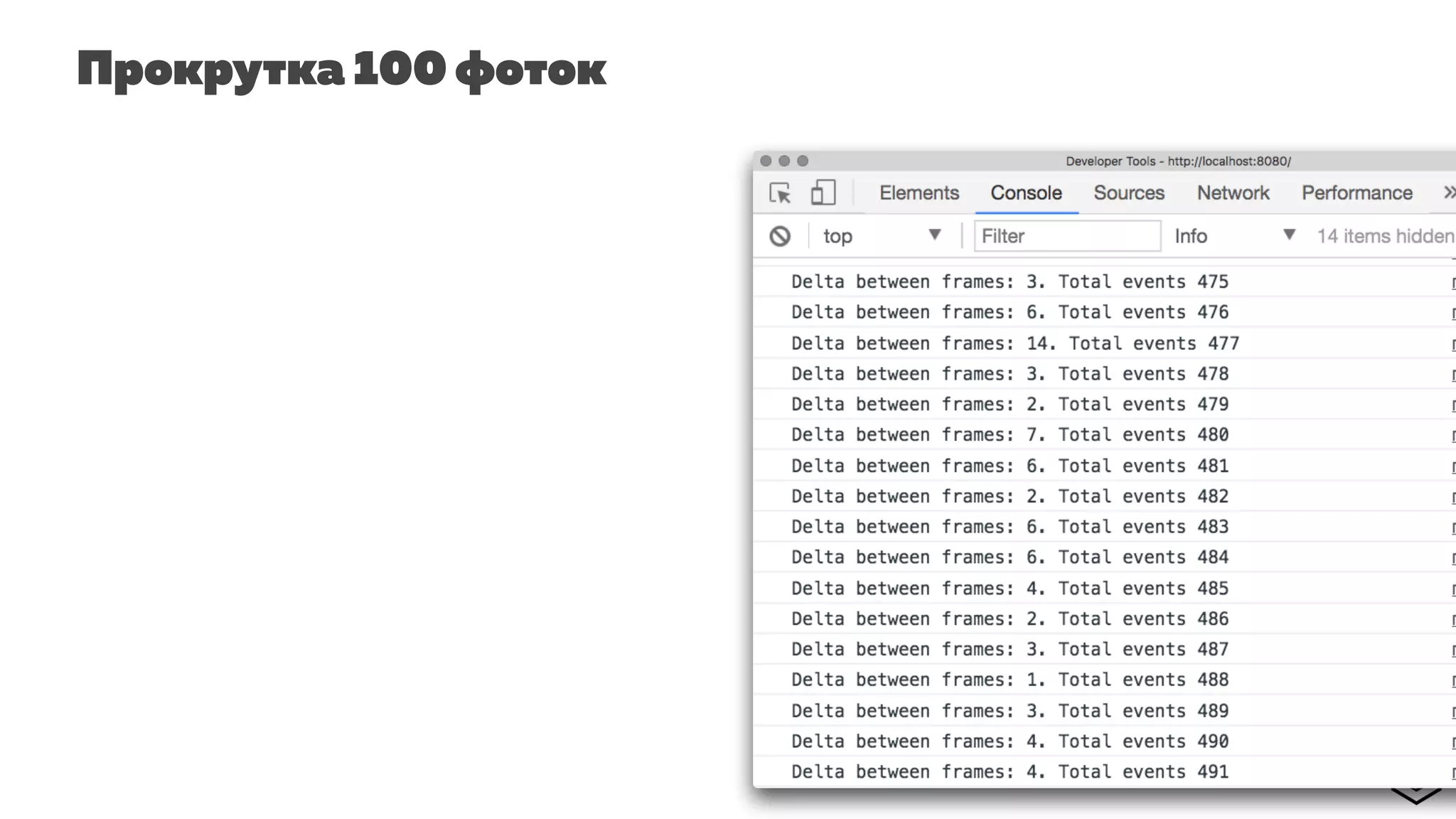
Task: Open the top execution context dropdown
Action: [882, 236]
